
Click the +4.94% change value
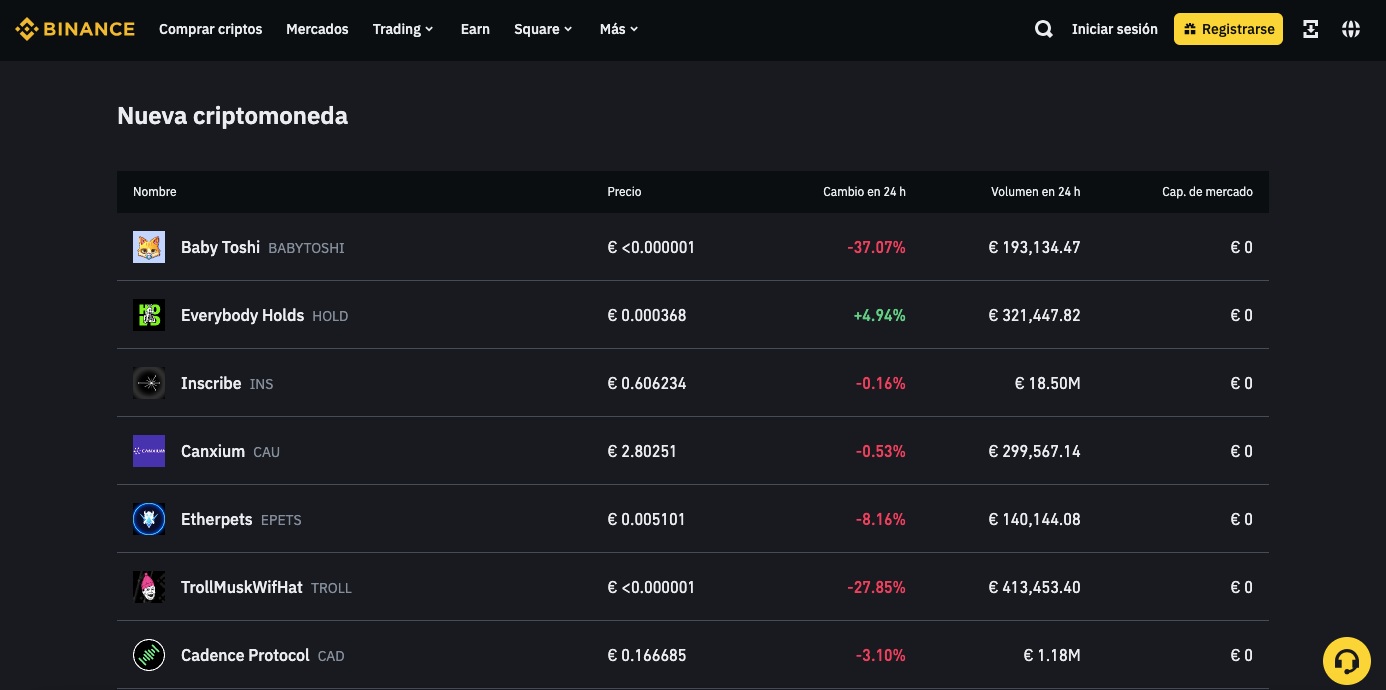[879, 315]
